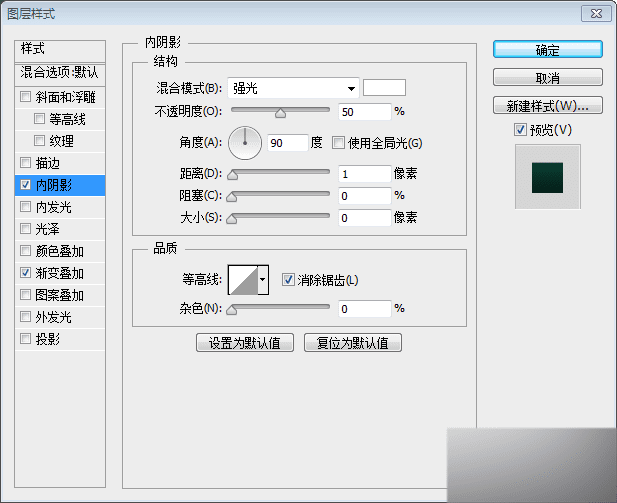Click 复位为默认值 button
The image size is (617, 503).
(x=353, y=342)
